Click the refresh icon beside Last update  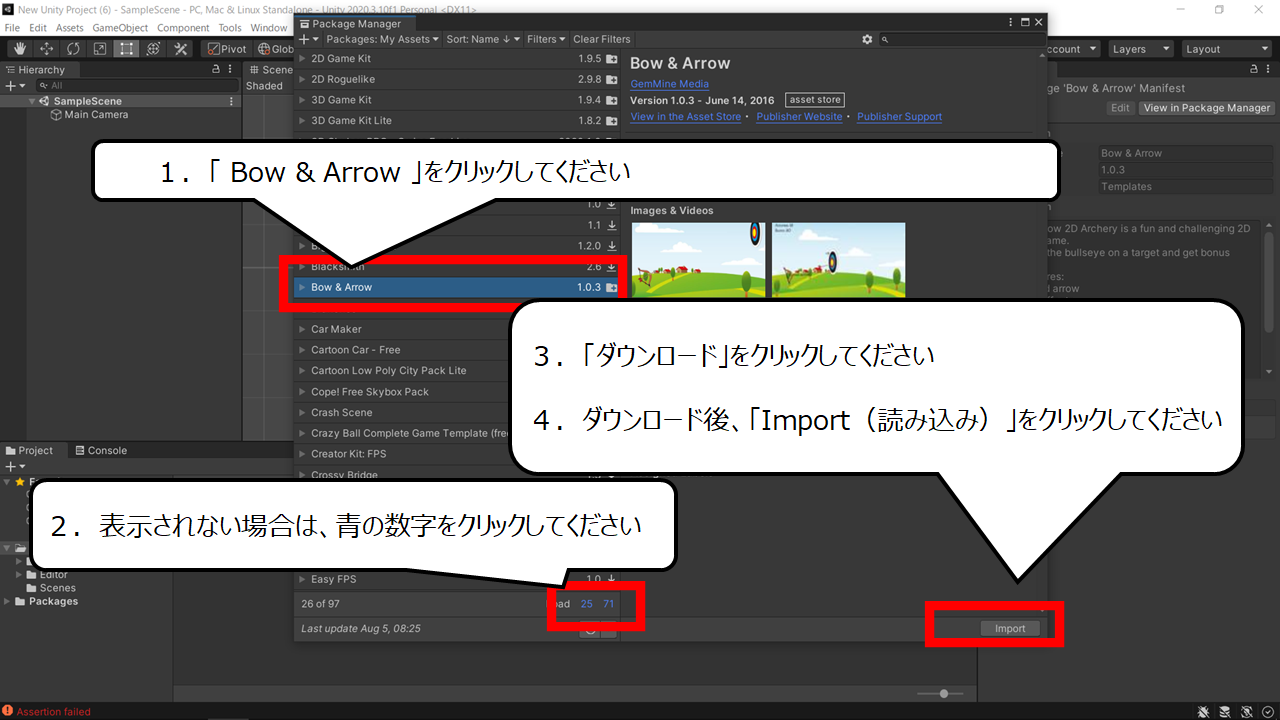pyautogui.click(x=591, y=629)
